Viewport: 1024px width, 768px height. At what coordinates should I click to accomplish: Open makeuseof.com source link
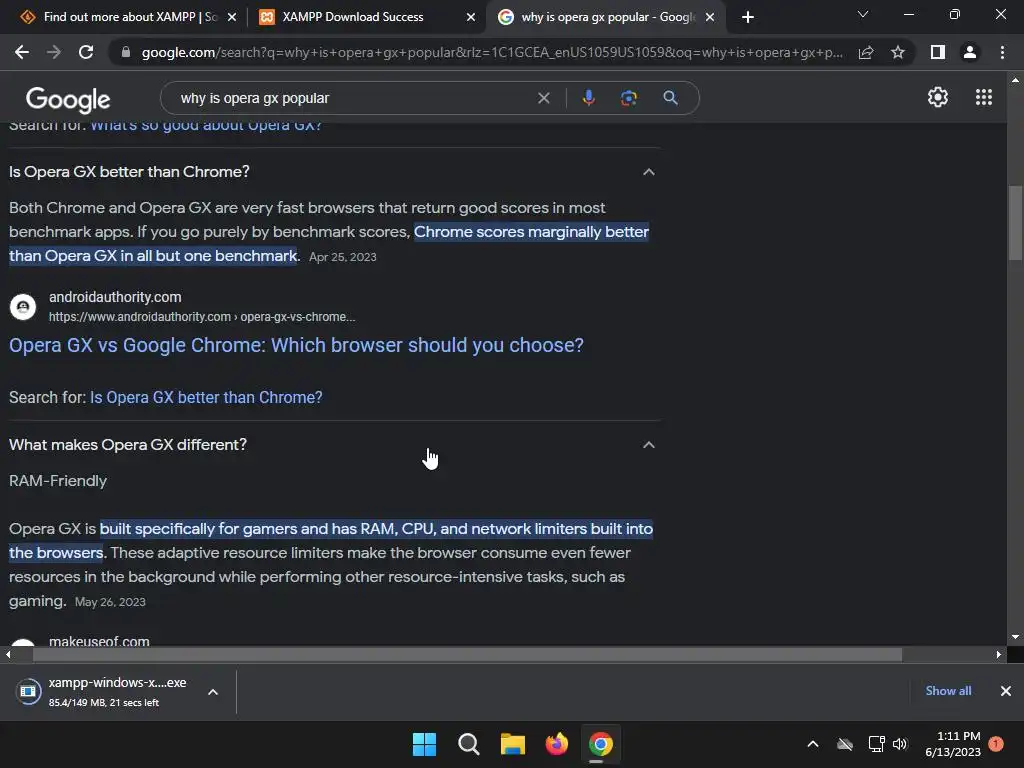click(x=99, y=641)
